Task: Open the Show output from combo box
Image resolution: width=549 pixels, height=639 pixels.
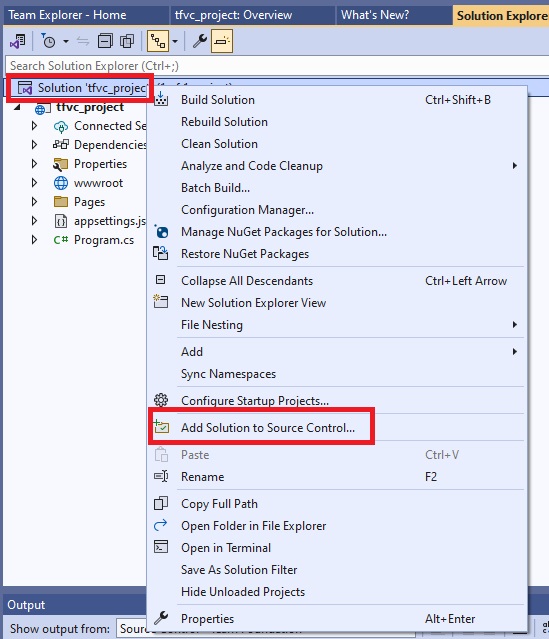Action: (x=265, y=629)
